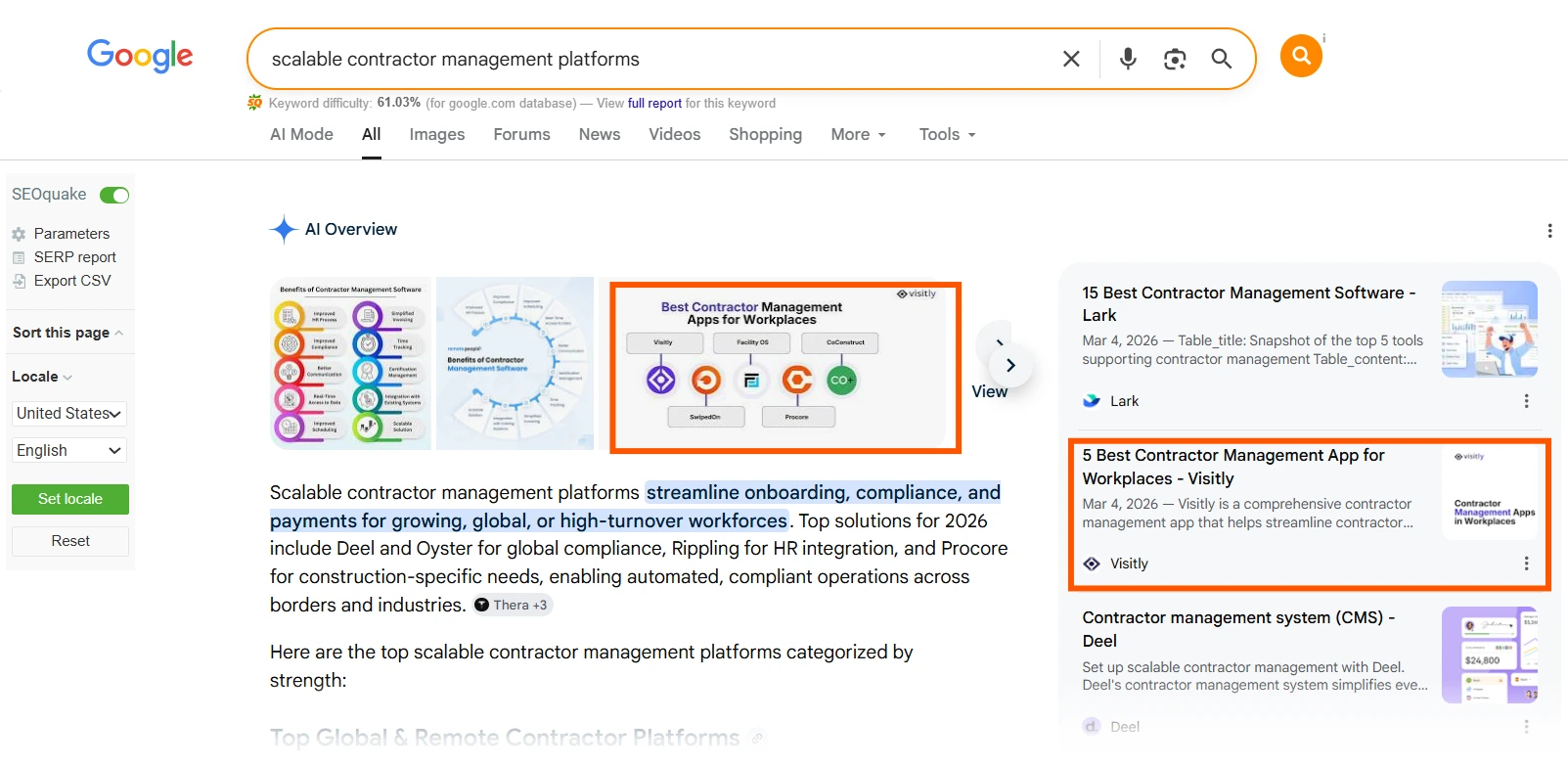The height and width of the screenshot is (767, 1568).
Task: Show next images with the arrow button
Action: (x=1010, y=365)
